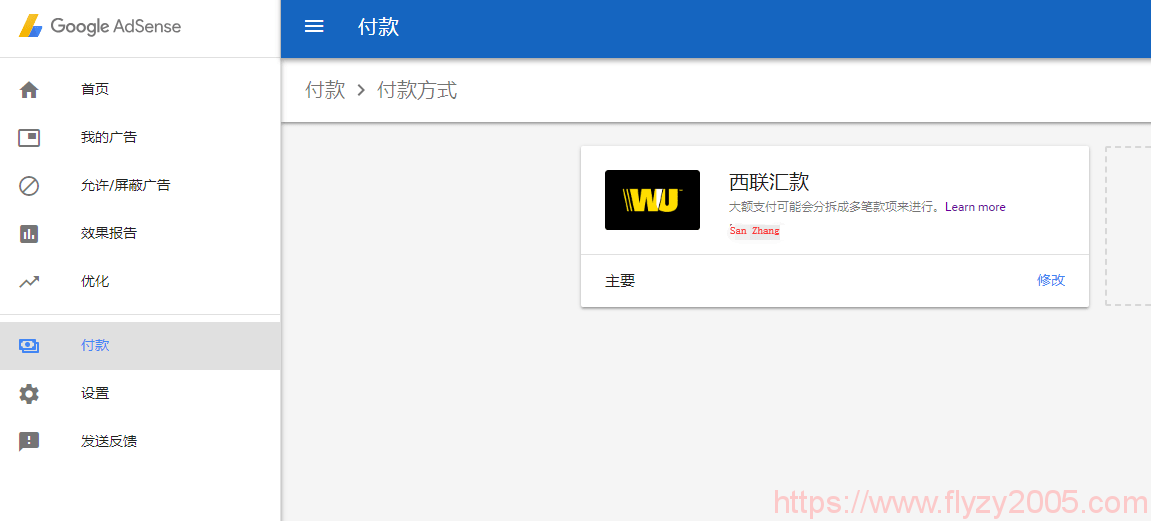Open the Learn more link
The height and width of the screenshot is (521, 1151).
(975, 207)
